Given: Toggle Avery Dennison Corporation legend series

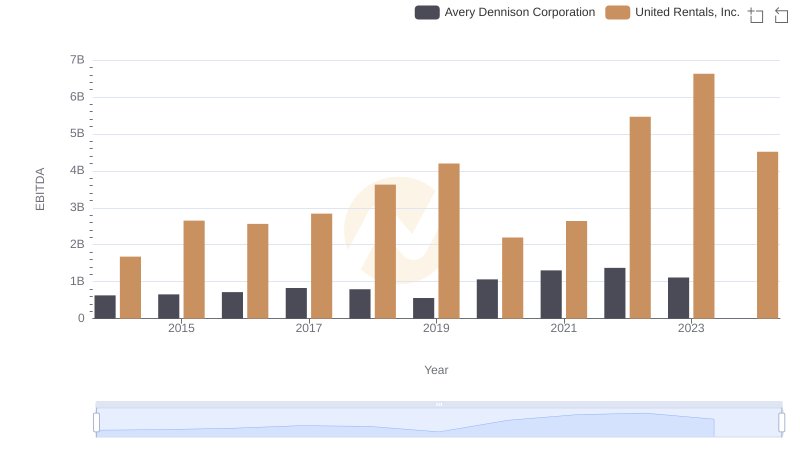Looking at the screenshot, I should [505, 12].
